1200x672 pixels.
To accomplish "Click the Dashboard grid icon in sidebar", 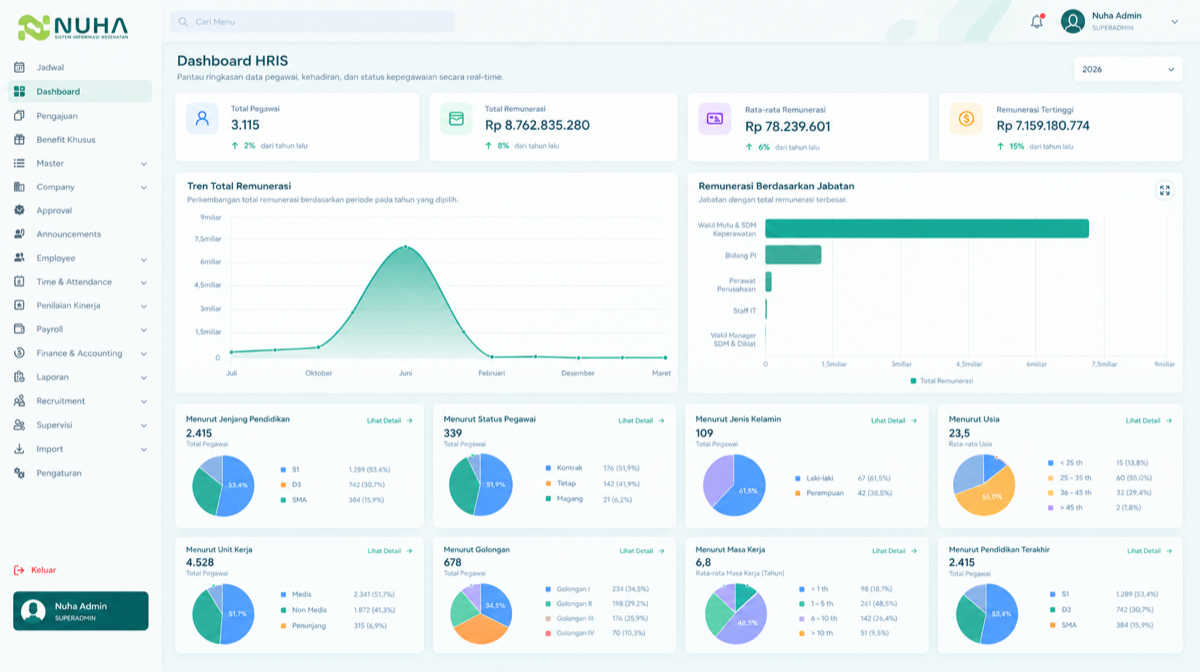I will point(19,91).
